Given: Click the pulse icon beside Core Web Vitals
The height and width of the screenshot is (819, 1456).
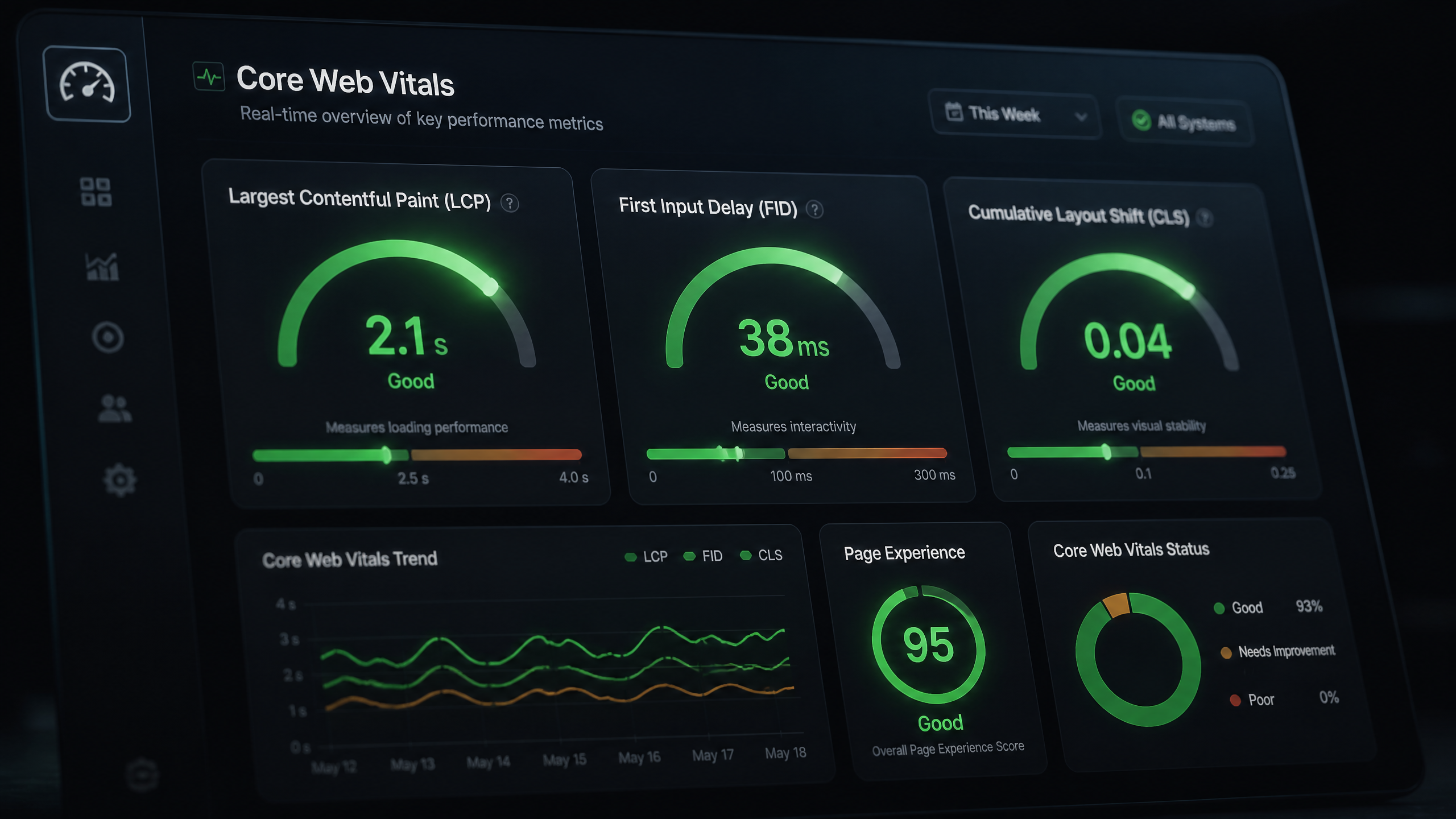Looking at the screenshot, I should click(x=209, y=77).
